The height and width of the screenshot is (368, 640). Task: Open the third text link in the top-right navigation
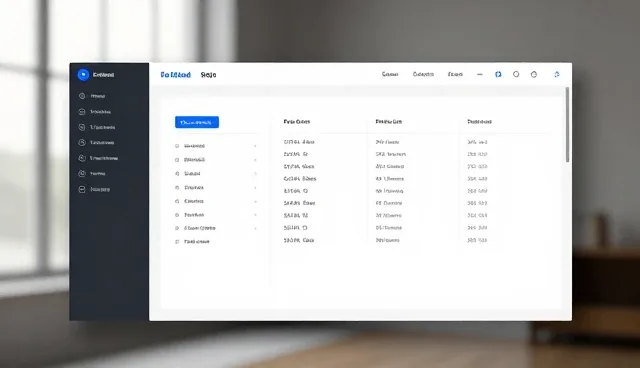coord(455,74)
